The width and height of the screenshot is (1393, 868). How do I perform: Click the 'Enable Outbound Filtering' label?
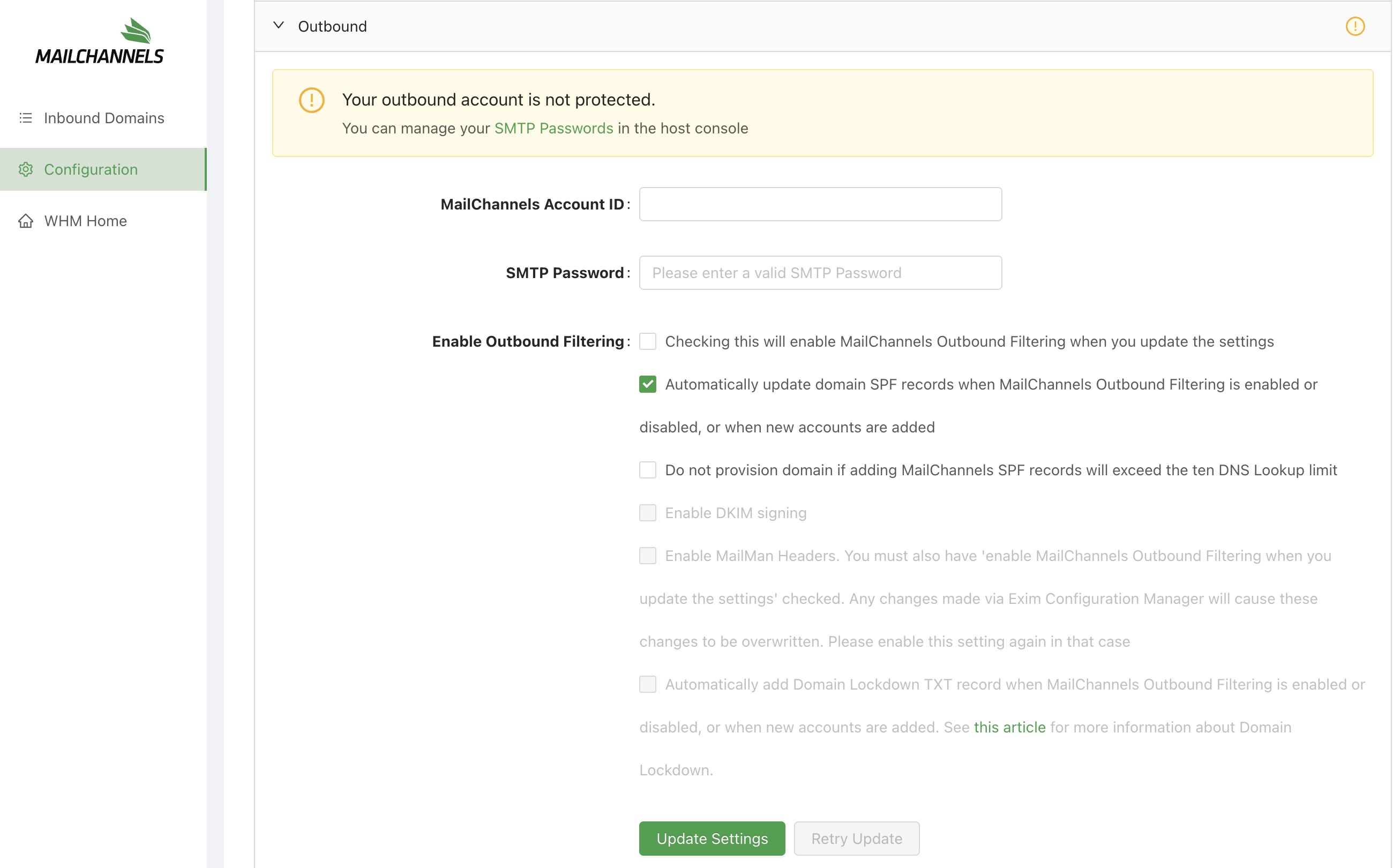[x=528, y=342]
